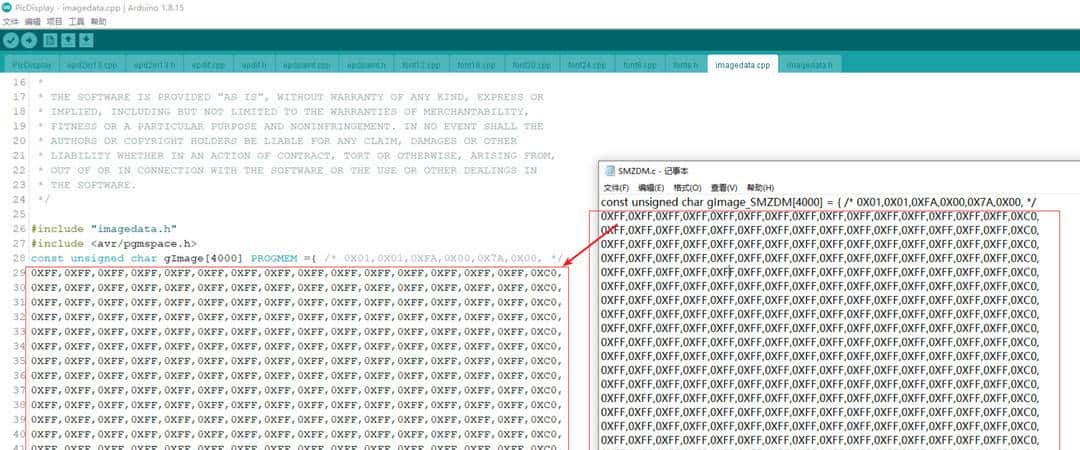Click the Save sketch toolbar icon

[86, 40]
